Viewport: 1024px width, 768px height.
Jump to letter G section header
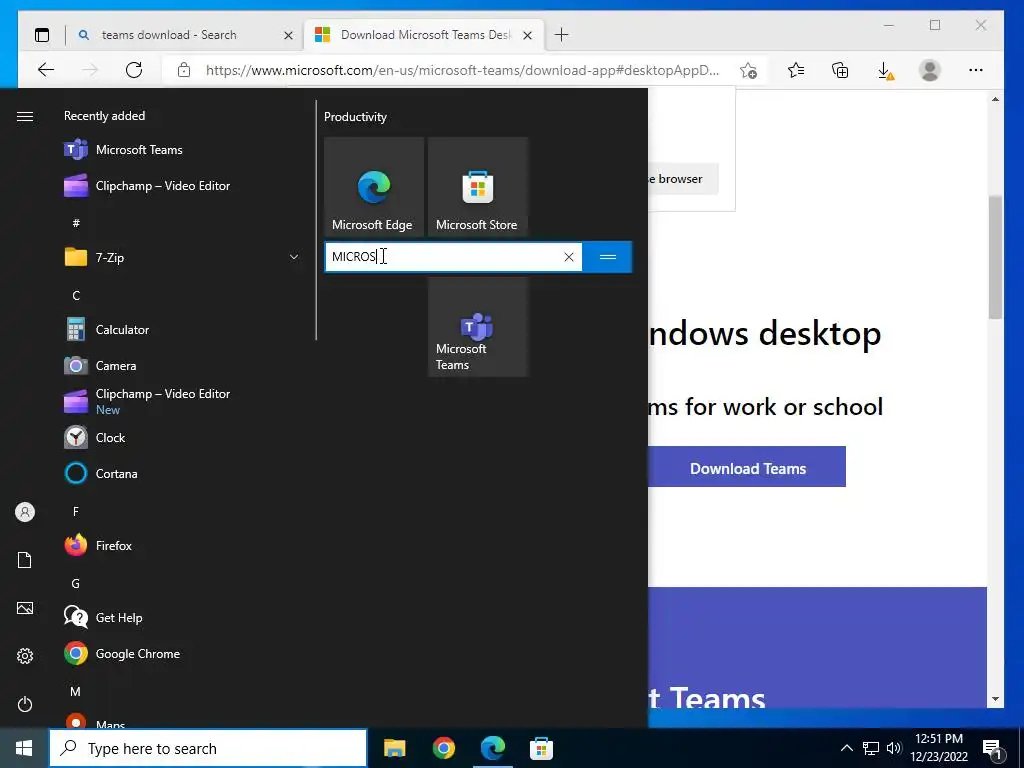coord(76,583)
